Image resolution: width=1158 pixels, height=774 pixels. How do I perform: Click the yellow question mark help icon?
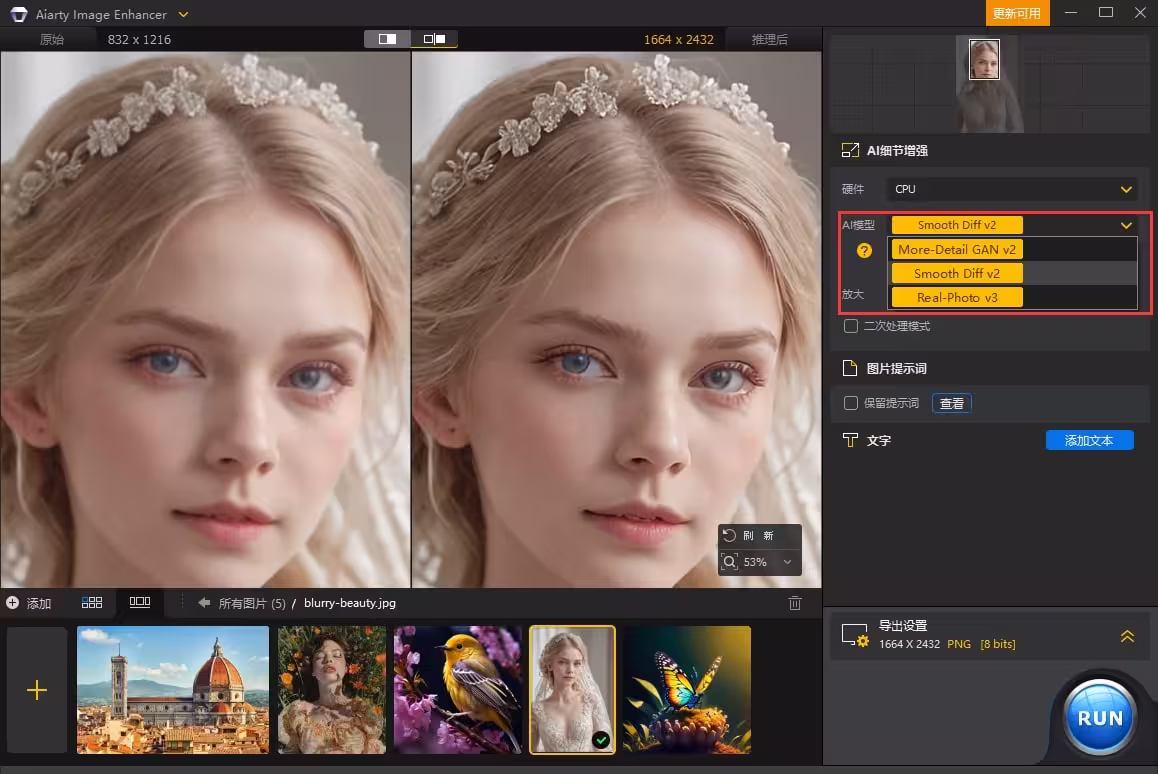coord(864,251)
